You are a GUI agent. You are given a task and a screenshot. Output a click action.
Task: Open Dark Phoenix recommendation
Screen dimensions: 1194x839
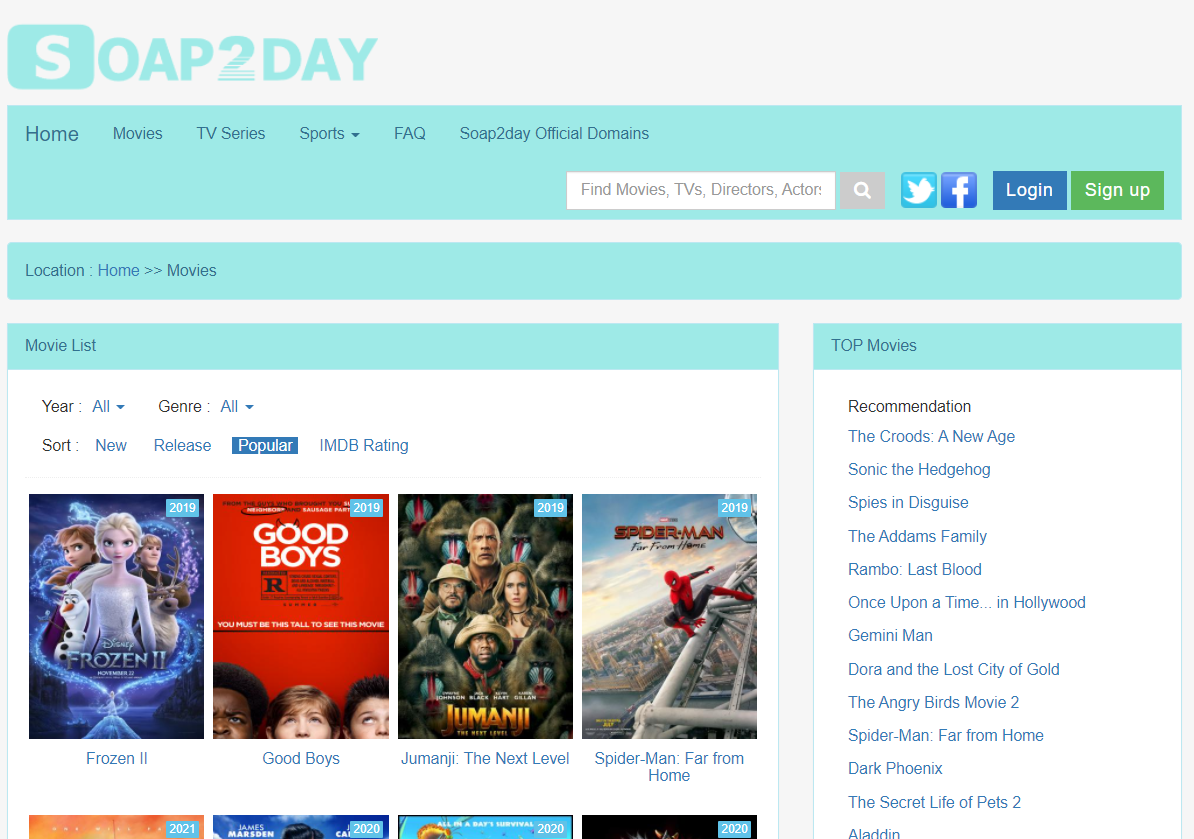click(896, 768)
